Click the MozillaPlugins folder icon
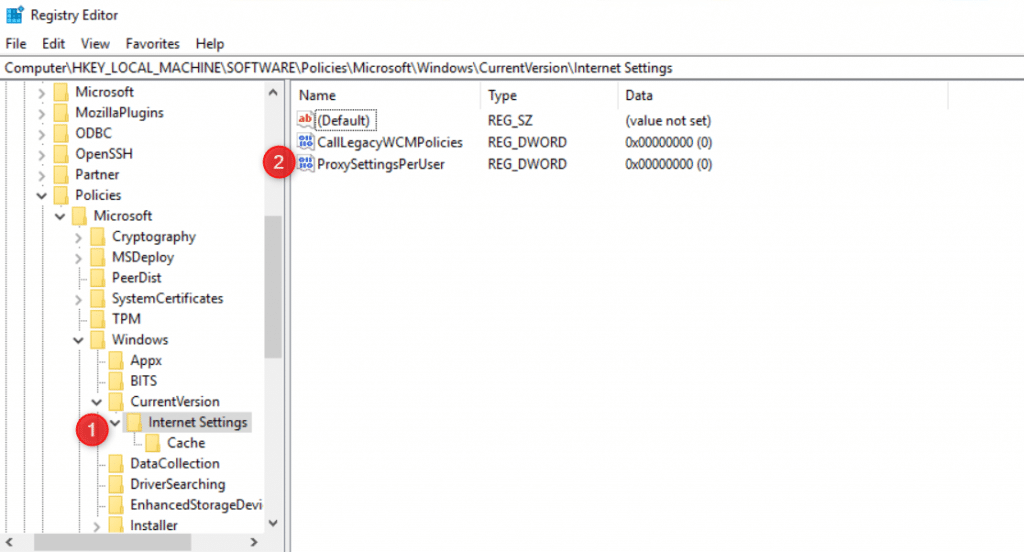The image size is (1024, 552). (x=61, y=112)
